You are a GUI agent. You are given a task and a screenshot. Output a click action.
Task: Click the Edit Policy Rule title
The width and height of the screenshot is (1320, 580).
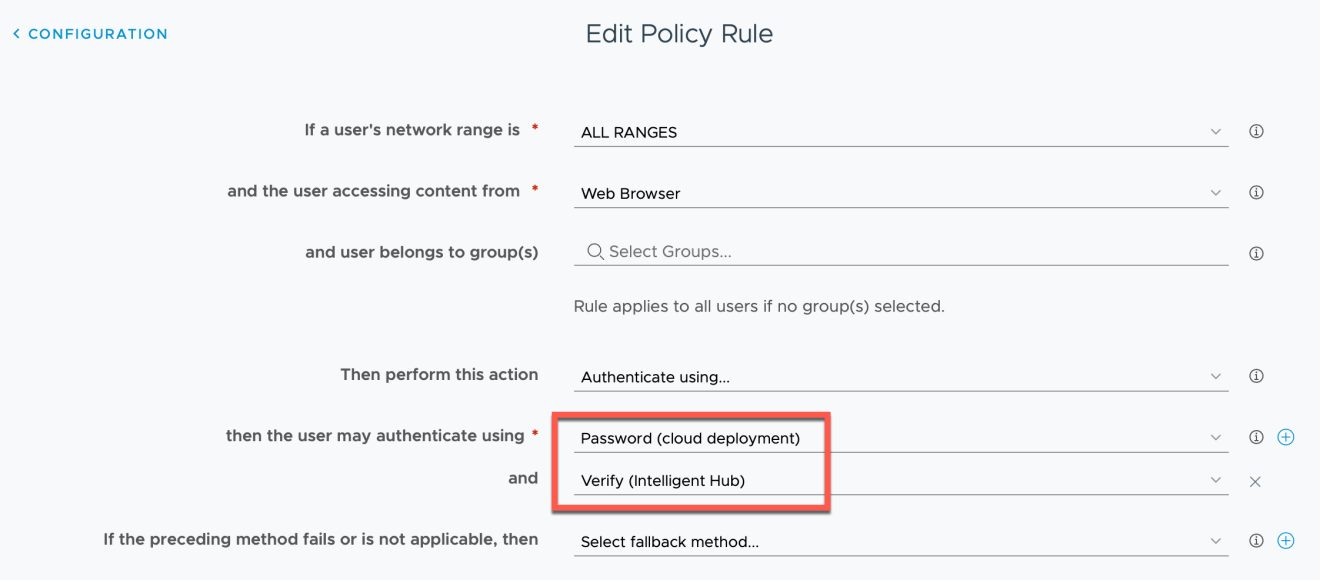[x=678, y=33]
